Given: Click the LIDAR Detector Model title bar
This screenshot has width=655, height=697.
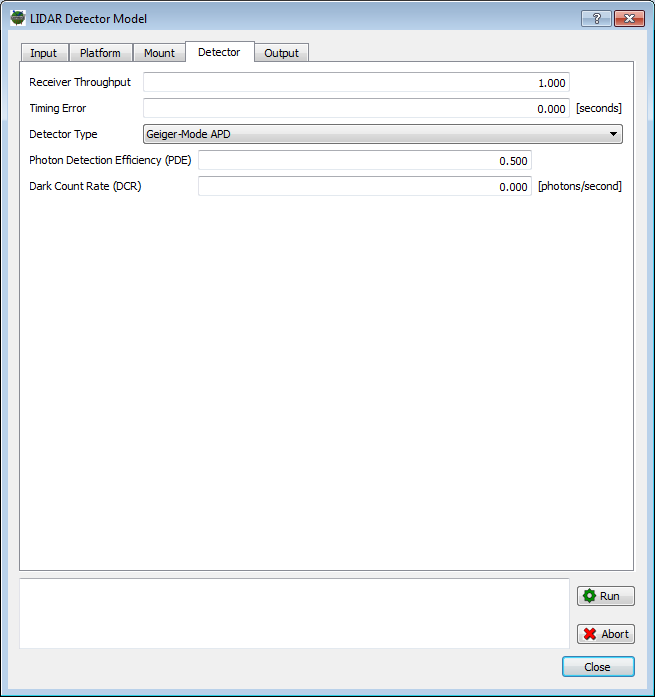Looking at the screenshot, I should pos(300,18).
